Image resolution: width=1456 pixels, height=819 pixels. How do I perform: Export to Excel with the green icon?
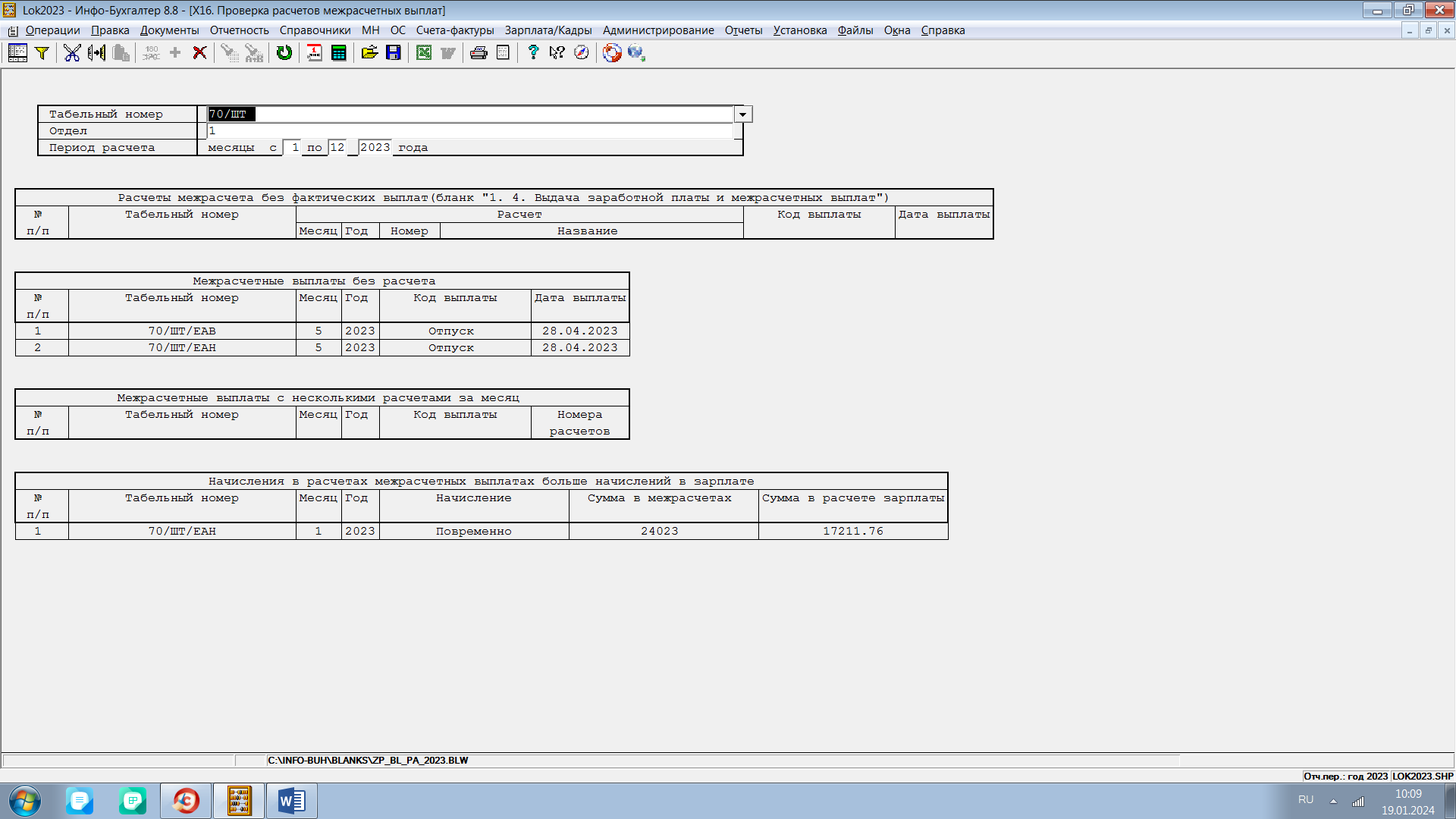[424, 53]
